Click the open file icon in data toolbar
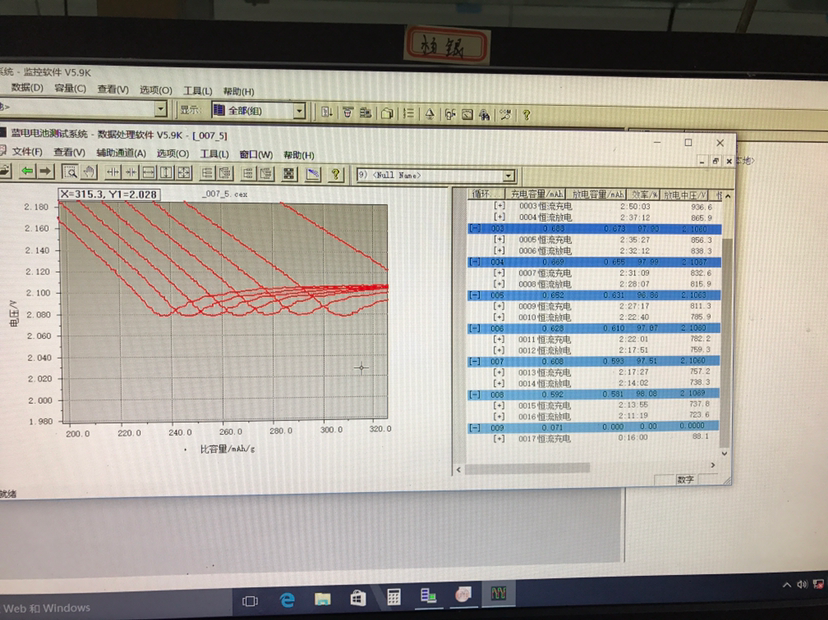The width and height of the screenshot is (828, 620). click(5, 171)
